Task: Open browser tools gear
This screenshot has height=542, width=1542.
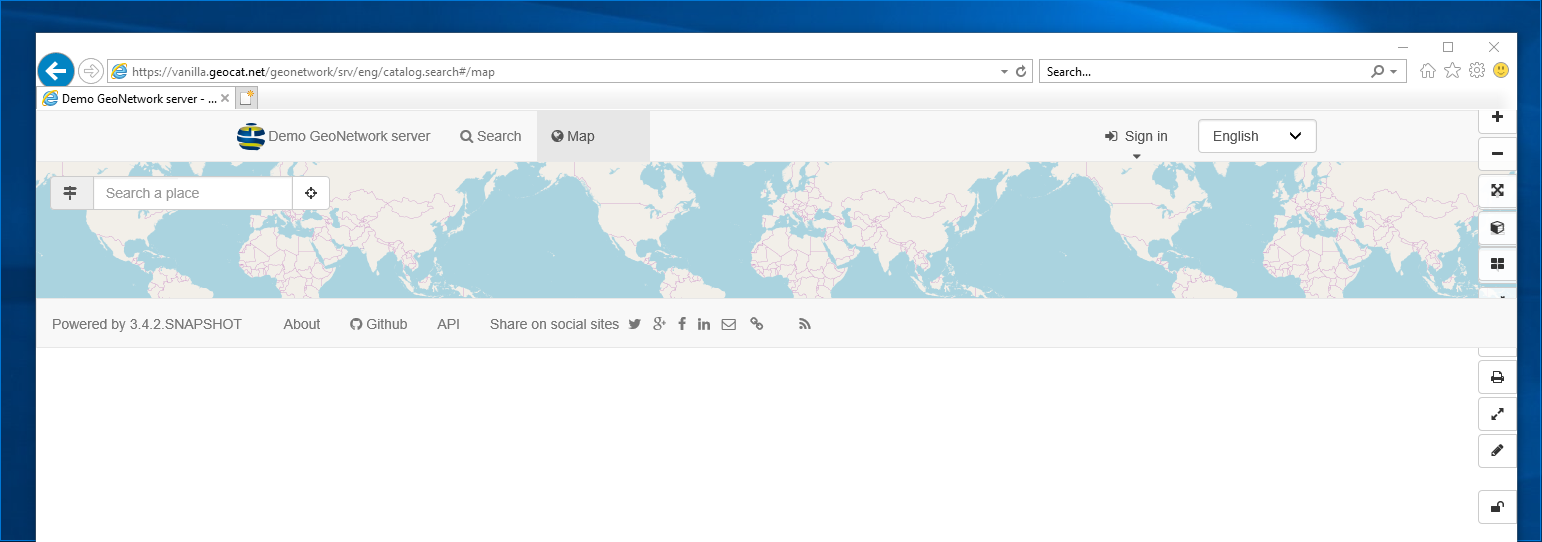Action: (1476, 71)
